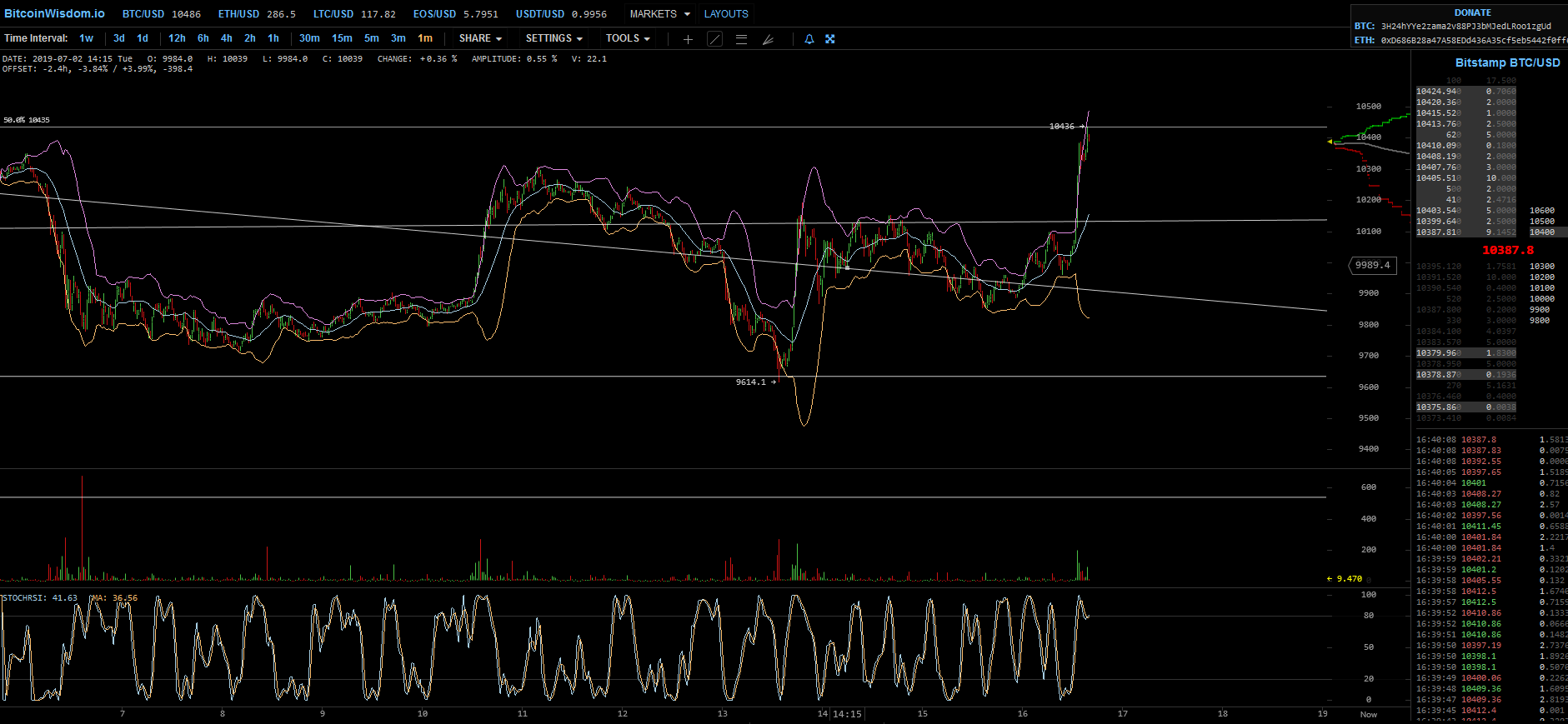The width and height of the screenshot is (1568, 724).
Task: Open the SETTINGS dropdown
Action: (554, 38)
